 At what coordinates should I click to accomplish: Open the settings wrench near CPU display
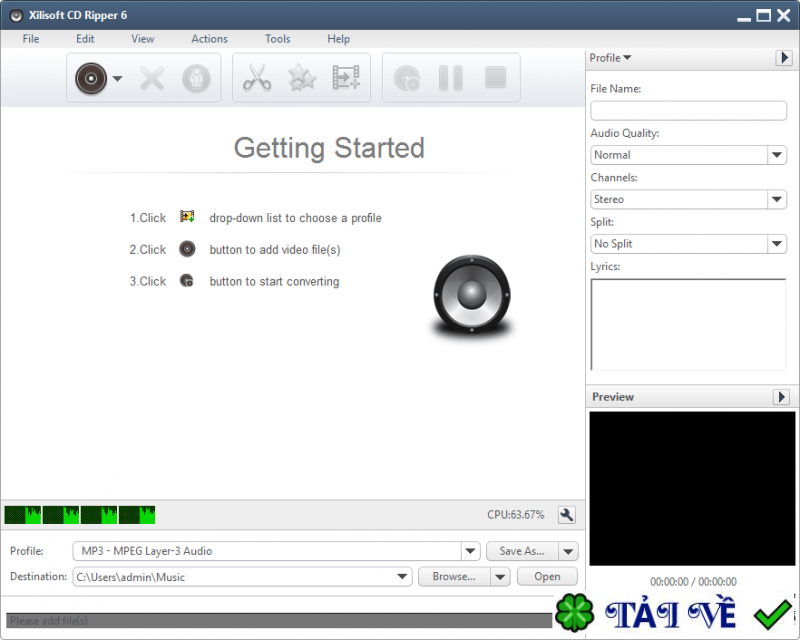tap(566, 514)
